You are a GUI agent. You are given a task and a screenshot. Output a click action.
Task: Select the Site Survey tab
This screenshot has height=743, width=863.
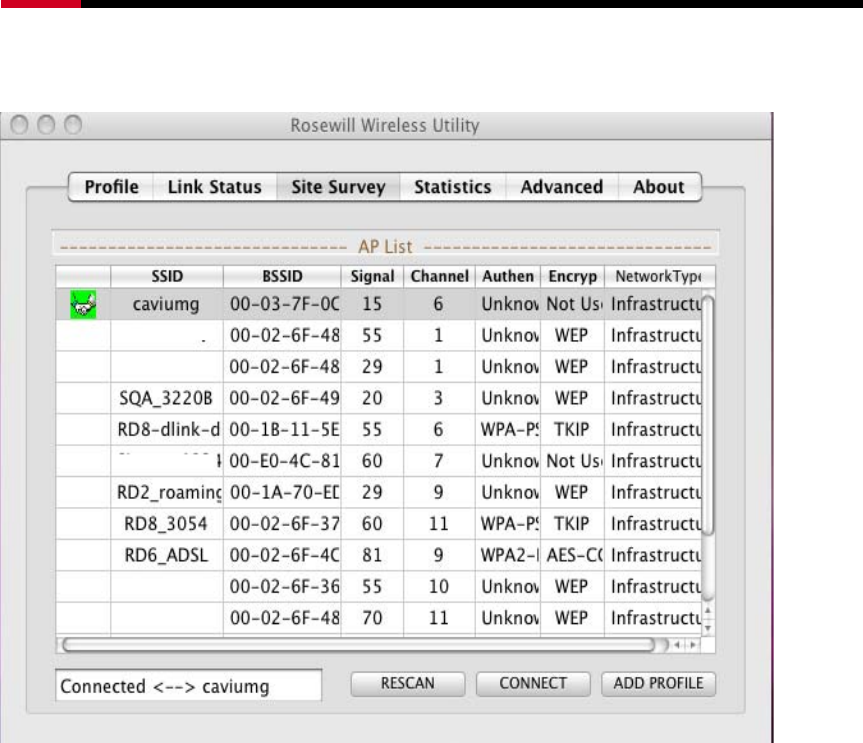(338, 187)
